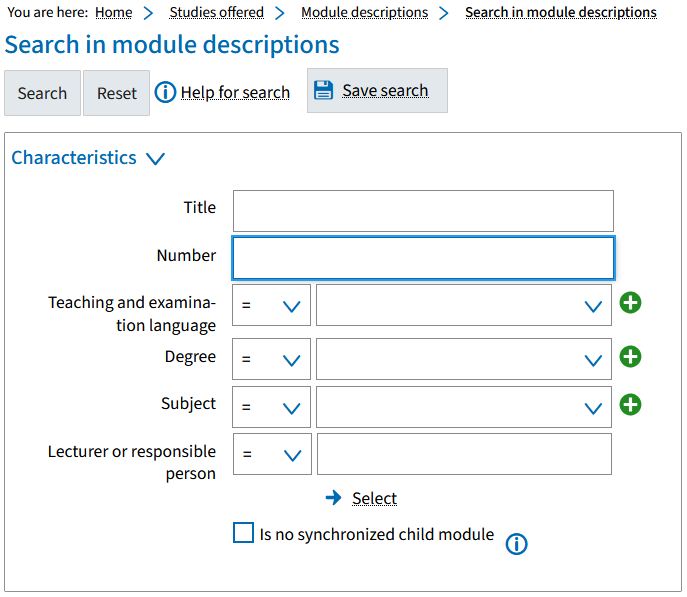Open operator dropdown for Teaching and examination language

271,305
